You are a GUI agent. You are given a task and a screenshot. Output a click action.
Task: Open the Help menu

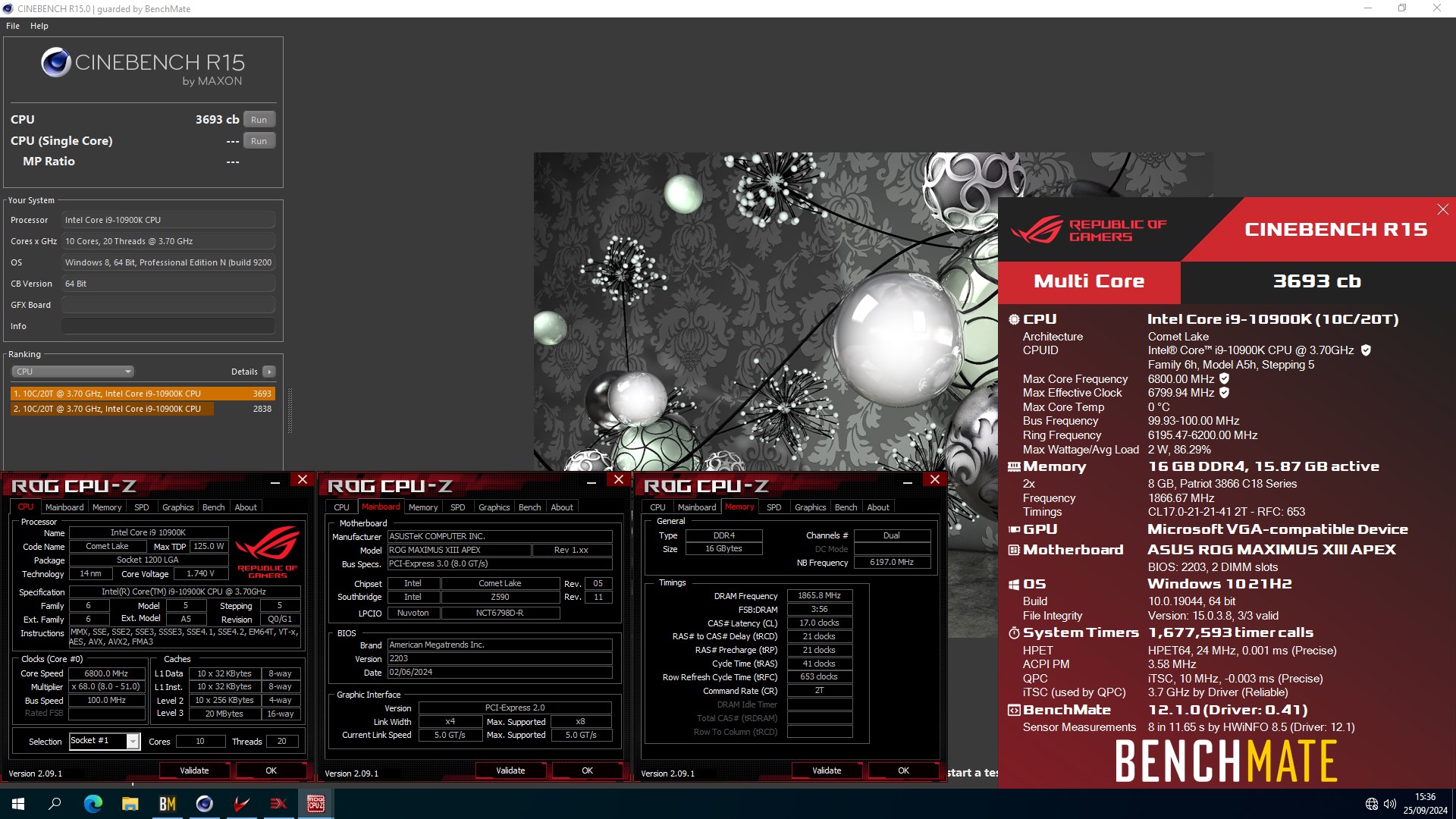click(39, 26)
